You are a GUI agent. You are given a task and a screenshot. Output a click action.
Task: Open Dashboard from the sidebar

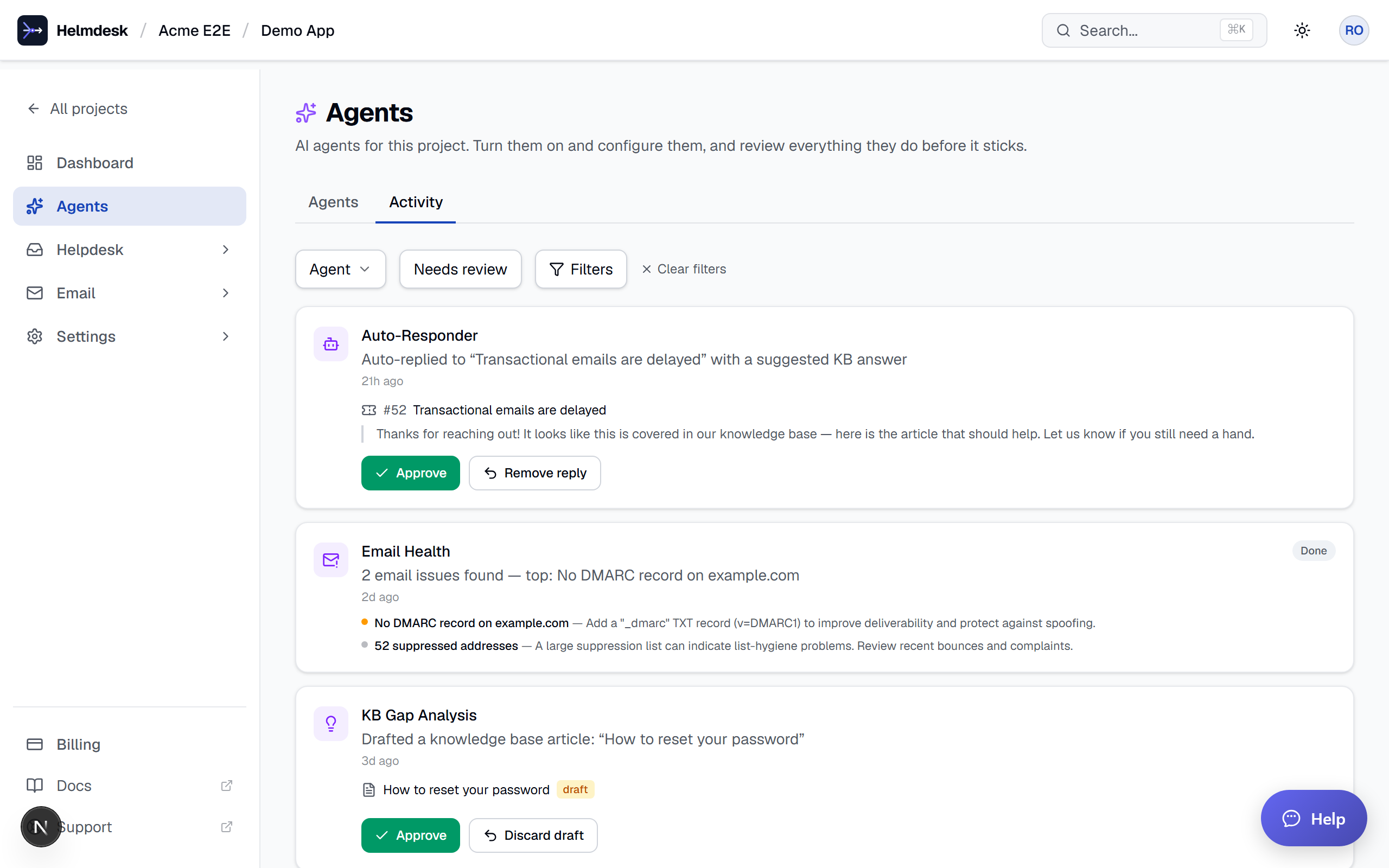[x=130, y=163]
